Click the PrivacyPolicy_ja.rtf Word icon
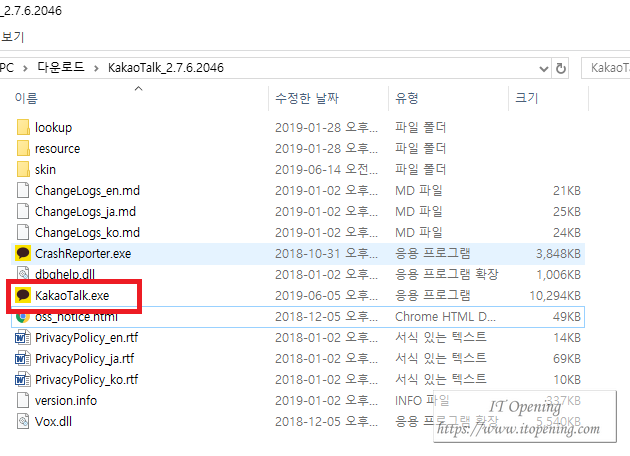This screenshot has width=630, height=456. 23,358
